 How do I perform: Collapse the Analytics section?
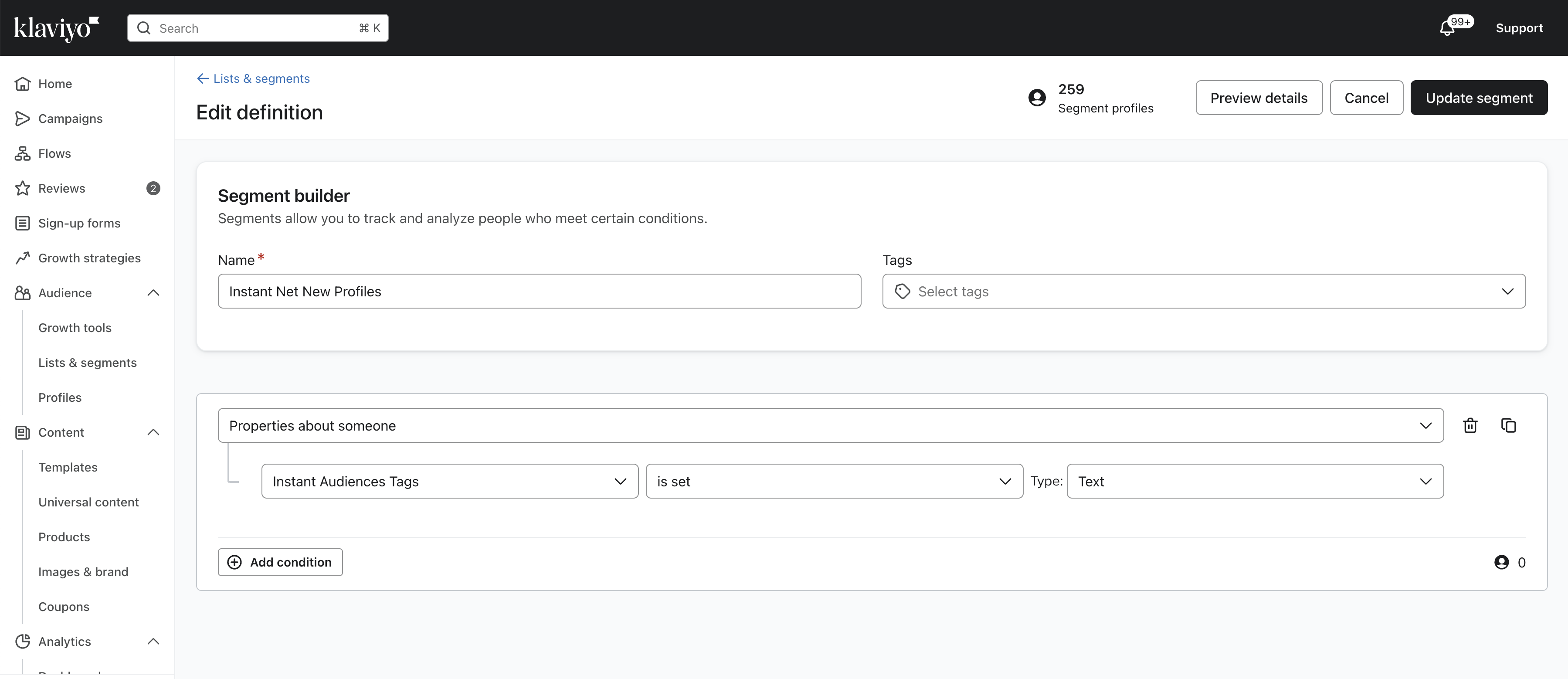(x=153, y=641)
